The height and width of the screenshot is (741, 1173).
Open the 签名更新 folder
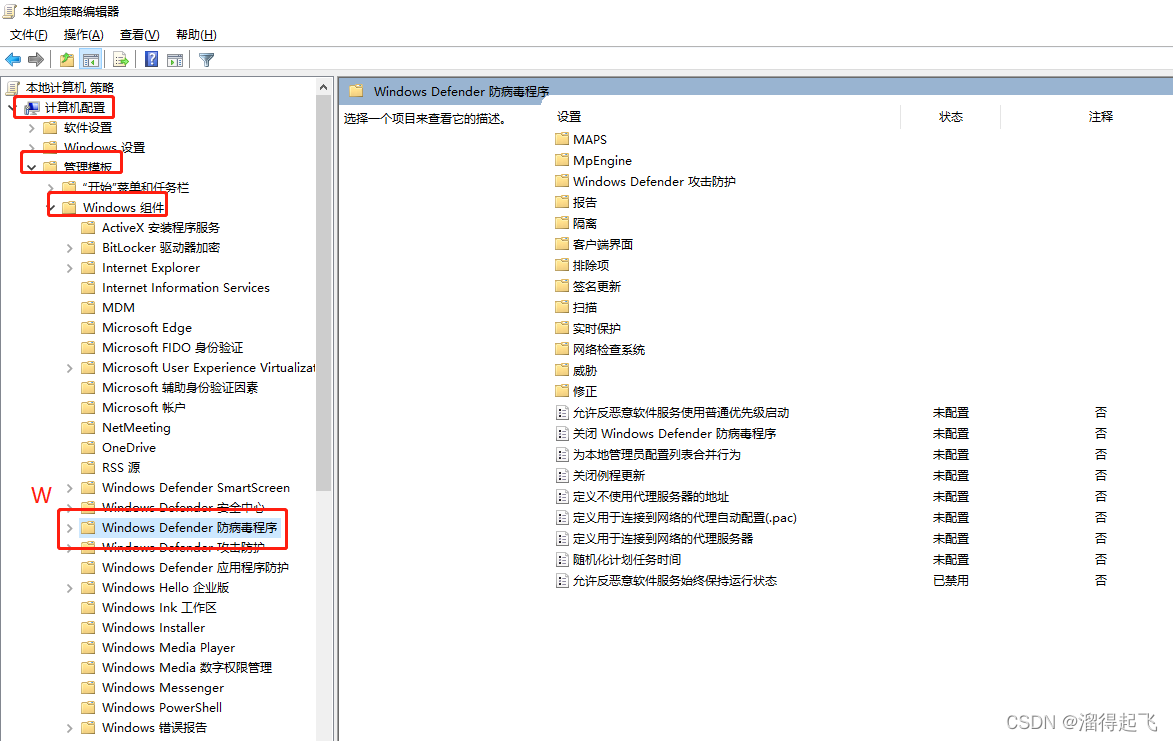coord(589,286)
